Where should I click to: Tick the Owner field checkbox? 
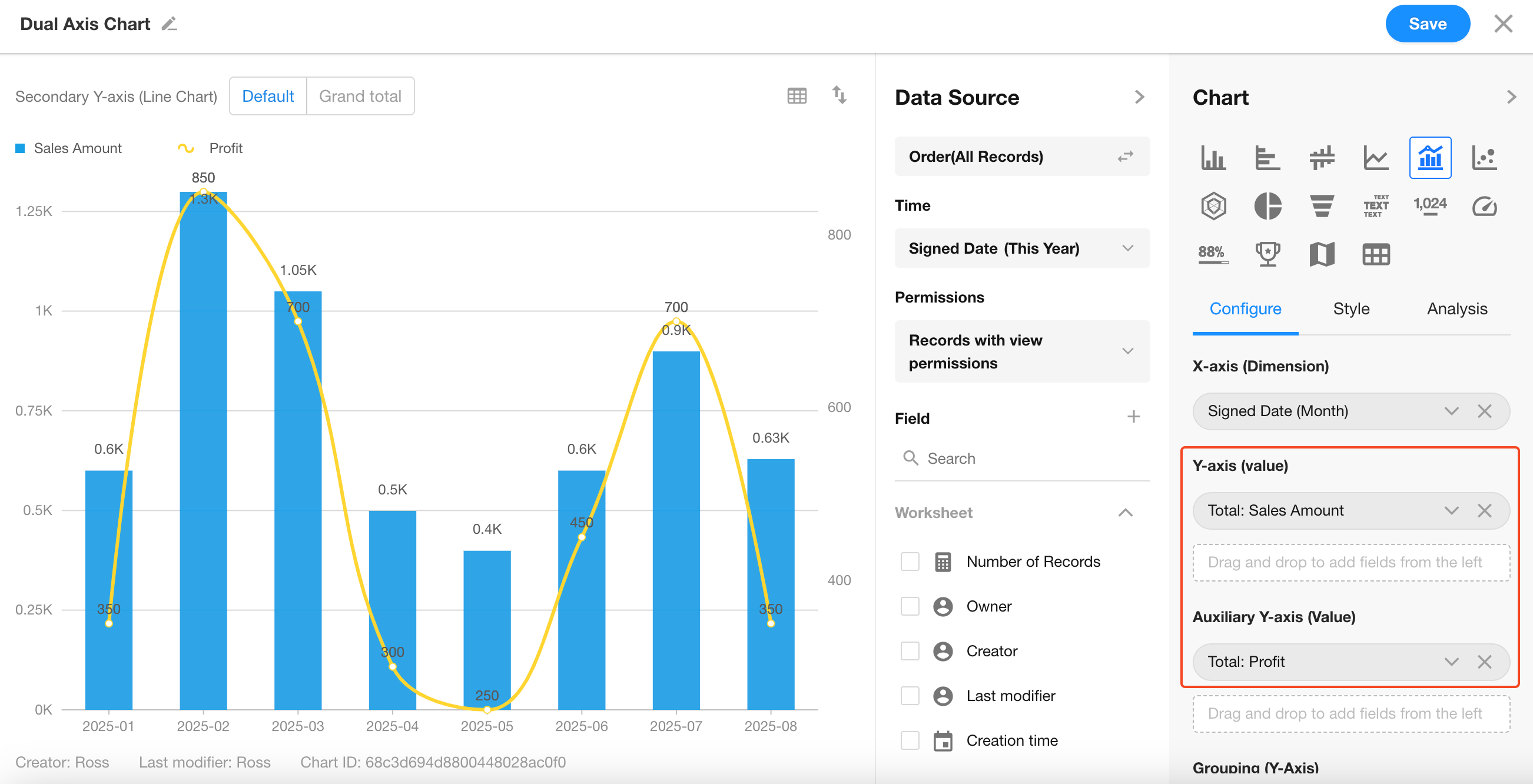click(x=910, y=606)
